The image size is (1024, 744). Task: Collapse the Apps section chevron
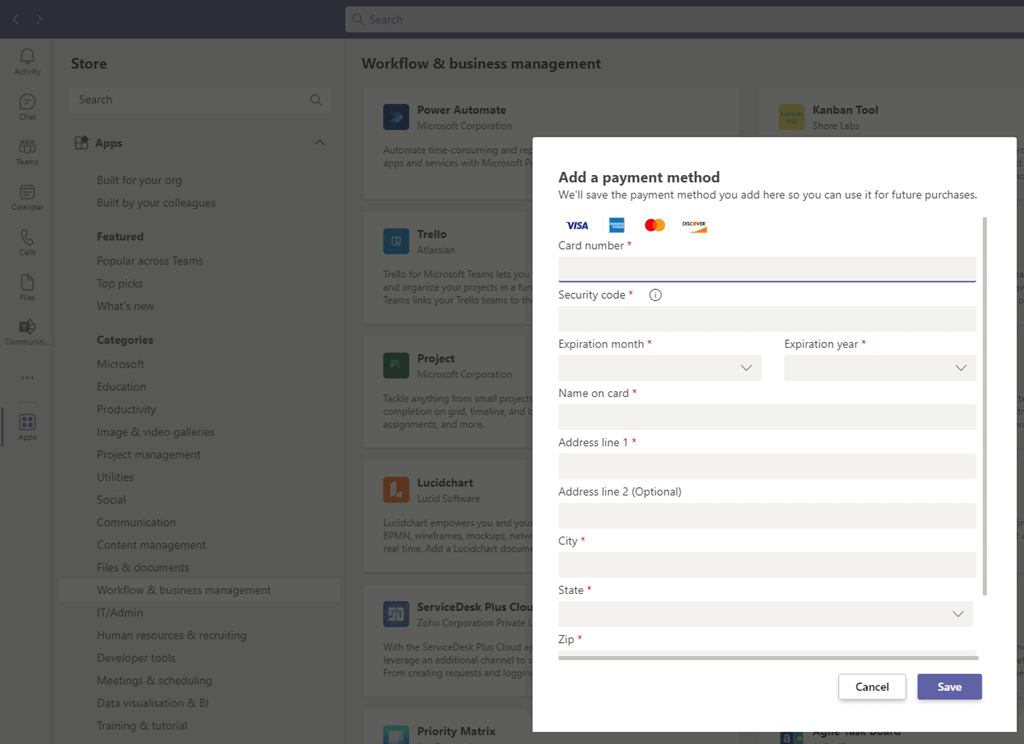(319, 143)
